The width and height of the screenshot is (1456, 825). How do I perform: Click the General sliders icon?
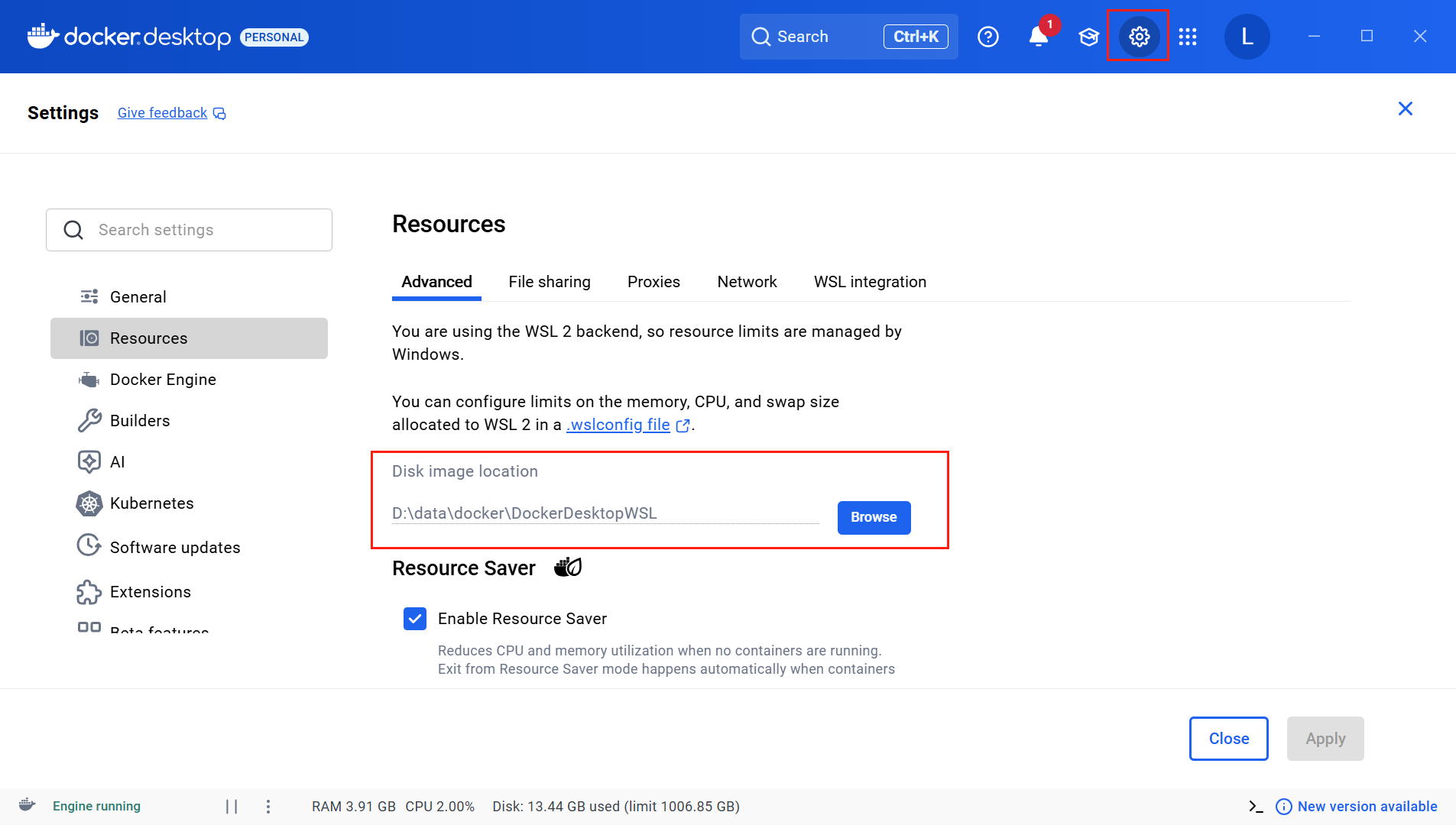click(89, 296)
